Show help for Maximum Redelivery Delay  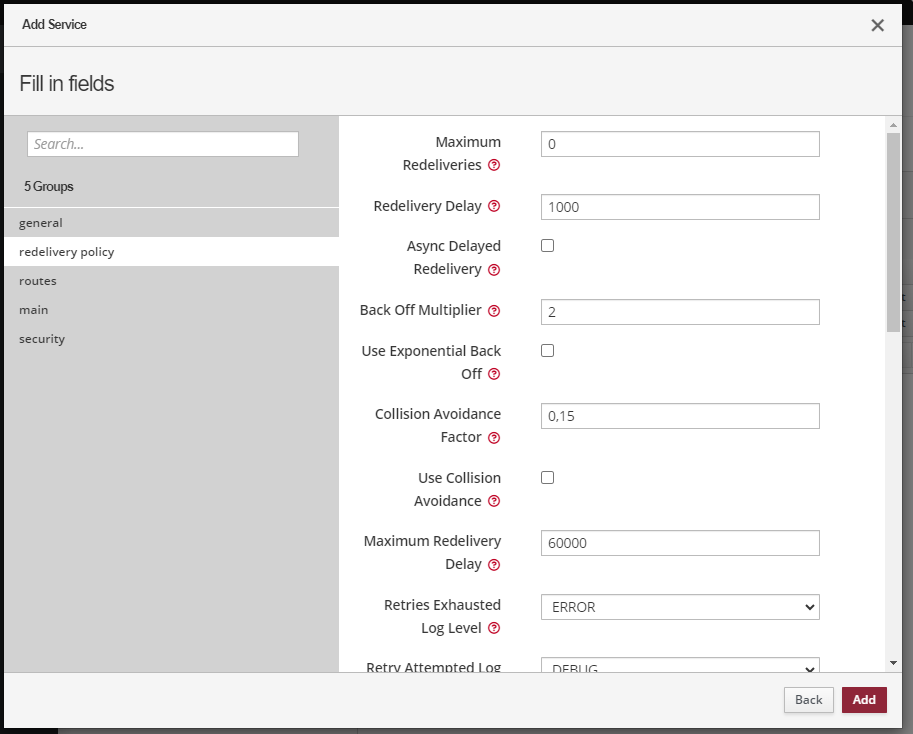click(494, 565)
